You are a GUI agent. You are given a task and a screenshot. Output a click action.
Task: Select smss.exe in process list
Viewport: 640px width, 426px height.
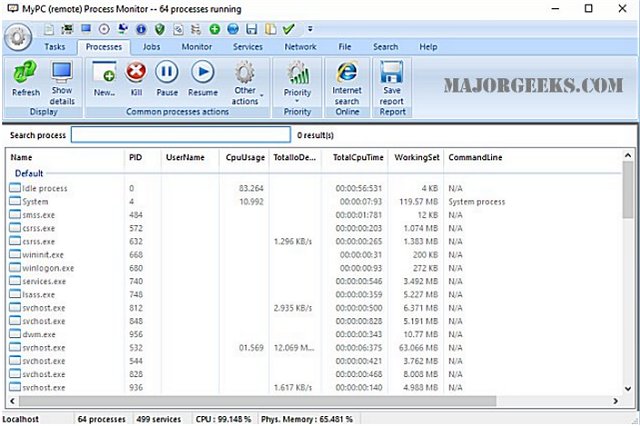click(x=314, y=215)
